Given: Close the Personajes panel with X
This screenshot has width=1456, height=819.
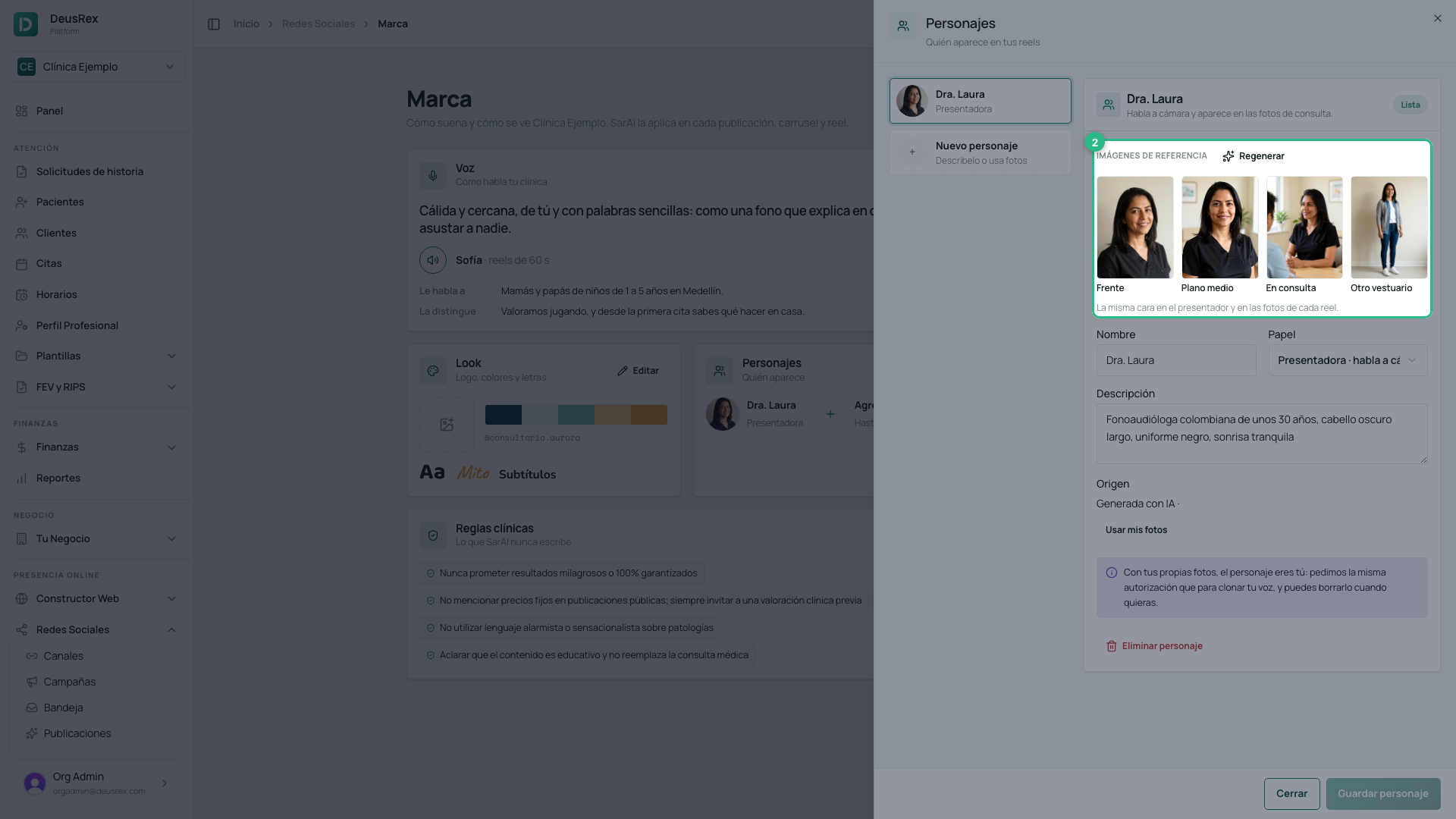Looking at the screenshot, I should click(x=1437, y=18).
